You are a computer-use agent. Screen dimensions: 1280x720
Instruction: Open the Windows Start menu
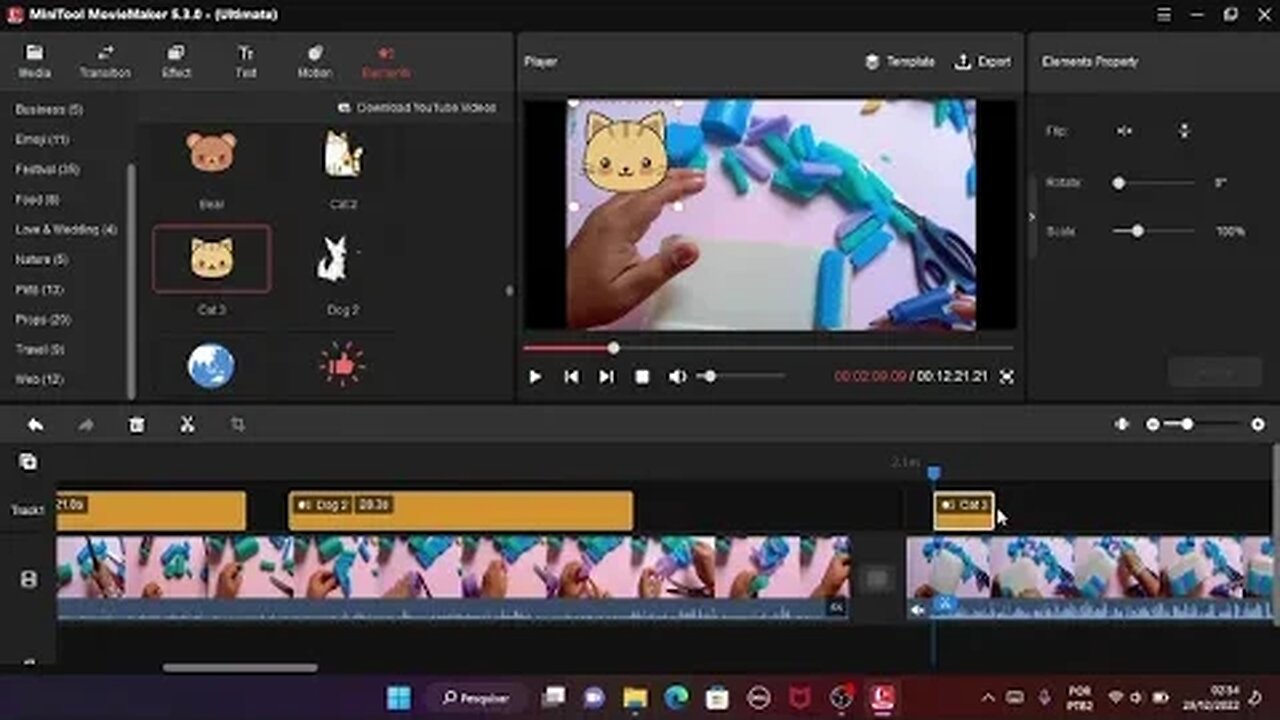399,697
